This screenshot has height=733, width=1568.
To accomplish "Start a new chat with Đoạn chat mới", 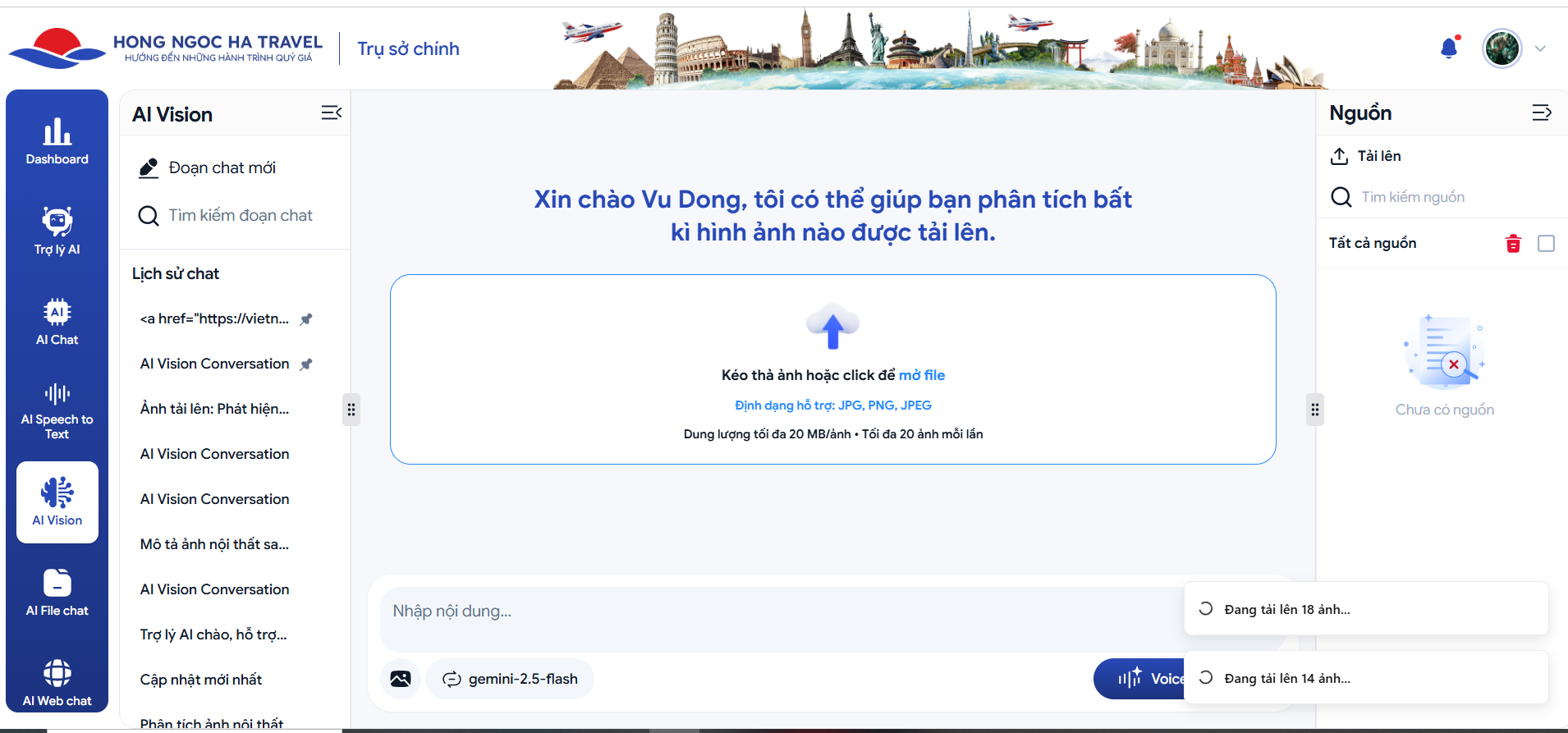I will (x=222, y=168).
